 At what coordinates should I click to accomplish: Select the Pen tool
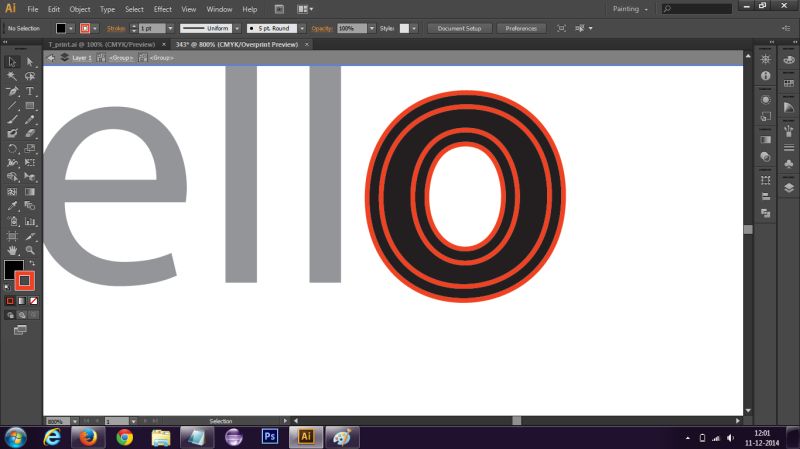[12, 91]
